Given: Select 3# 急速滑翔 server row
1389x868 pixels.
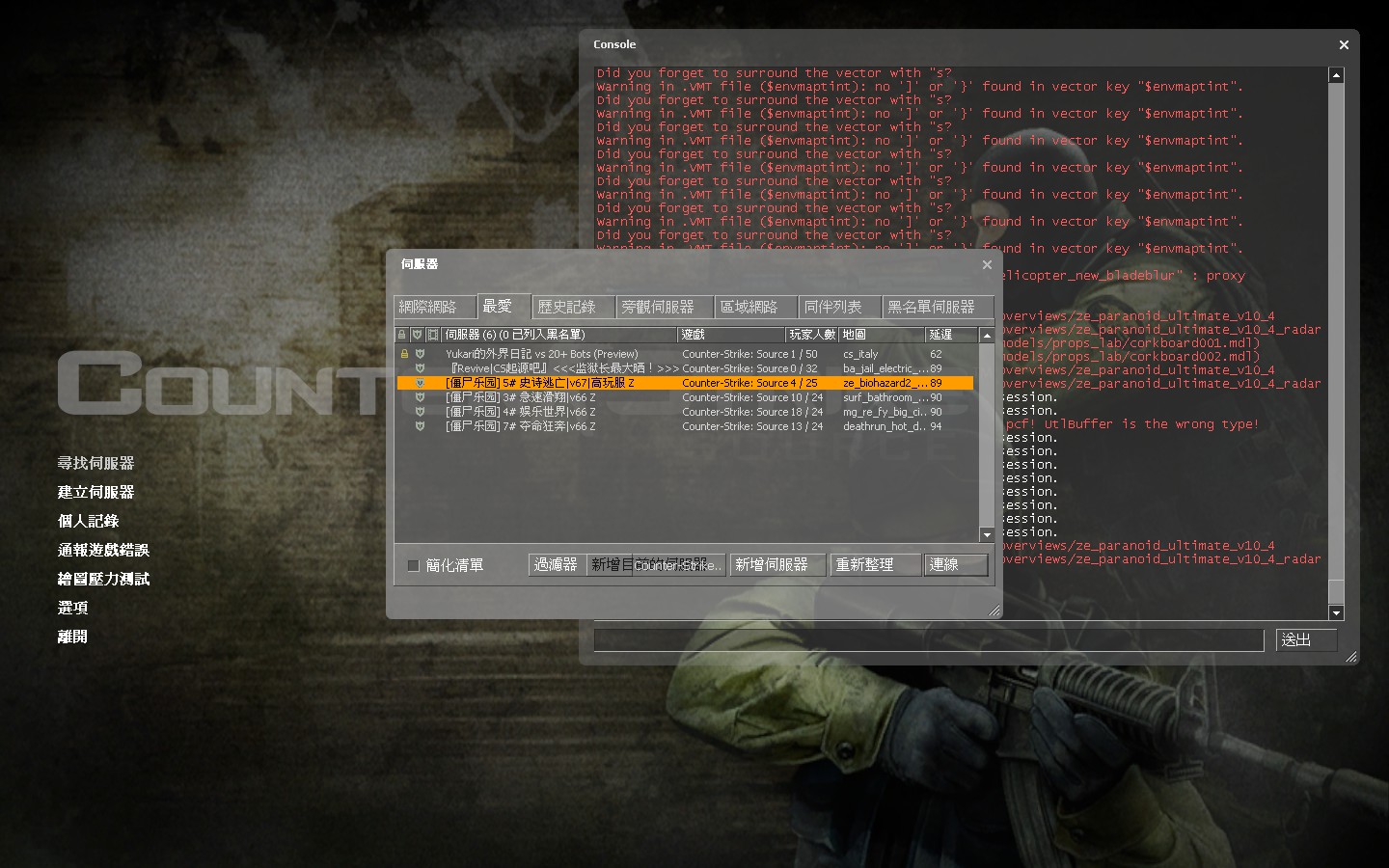Looking at the screenshot, I should tap(686, 397).
